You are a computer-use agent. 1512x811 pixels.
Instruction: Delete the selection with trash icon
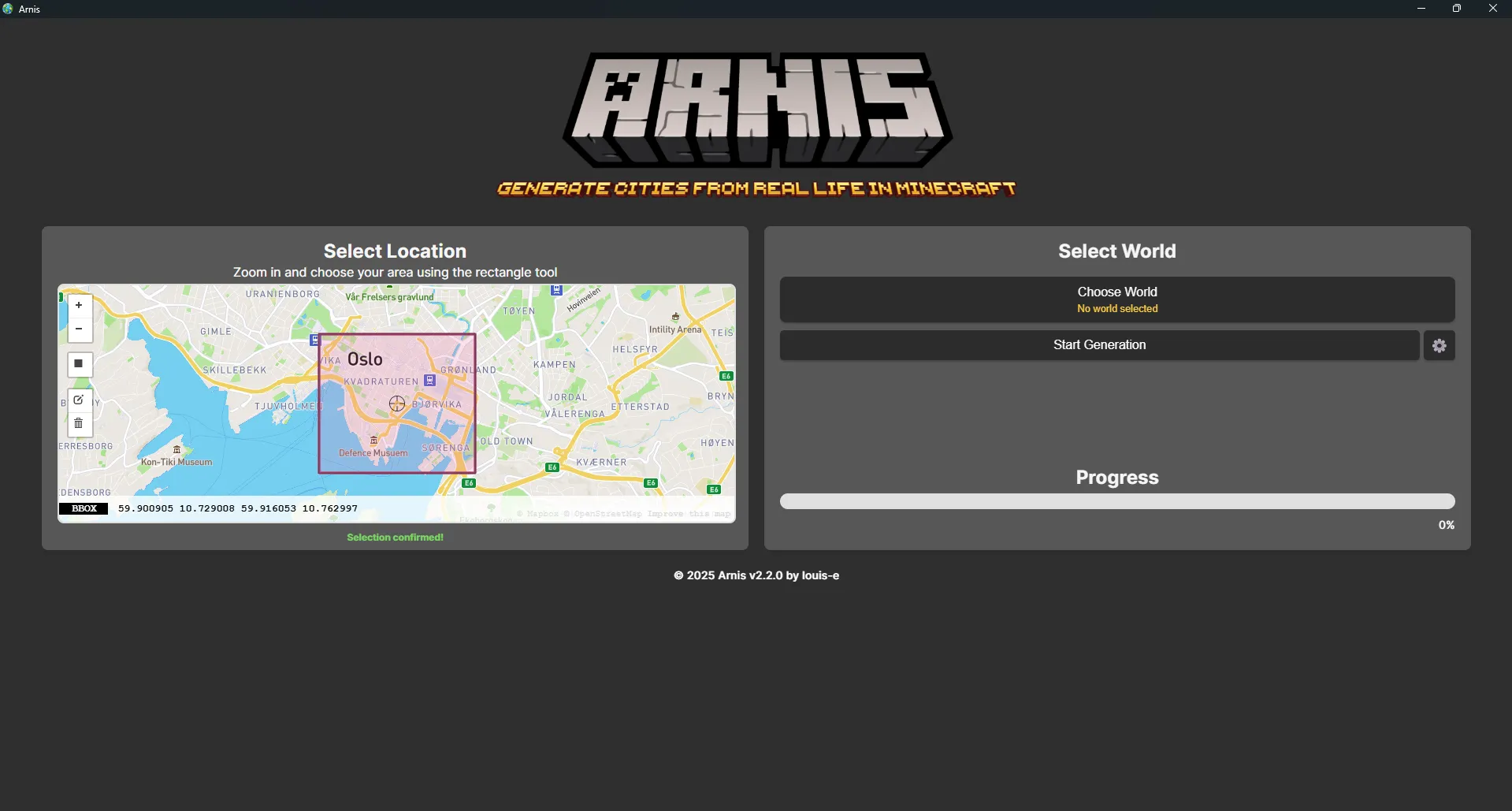pos(79,424)
